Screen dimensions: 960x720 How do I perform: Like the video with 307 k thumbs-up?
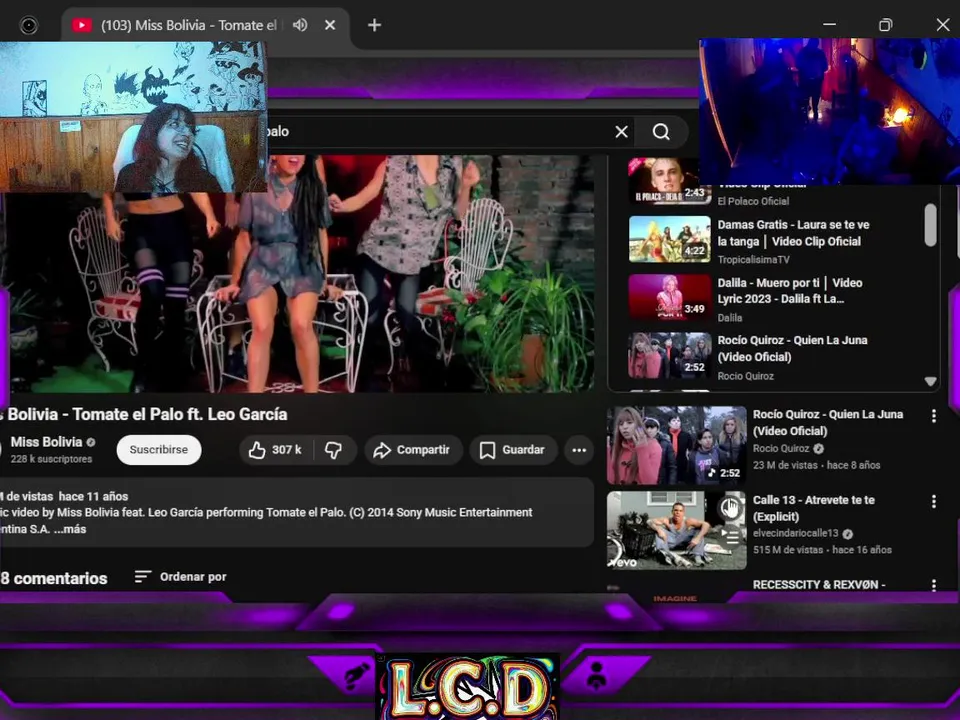[276, 450]
